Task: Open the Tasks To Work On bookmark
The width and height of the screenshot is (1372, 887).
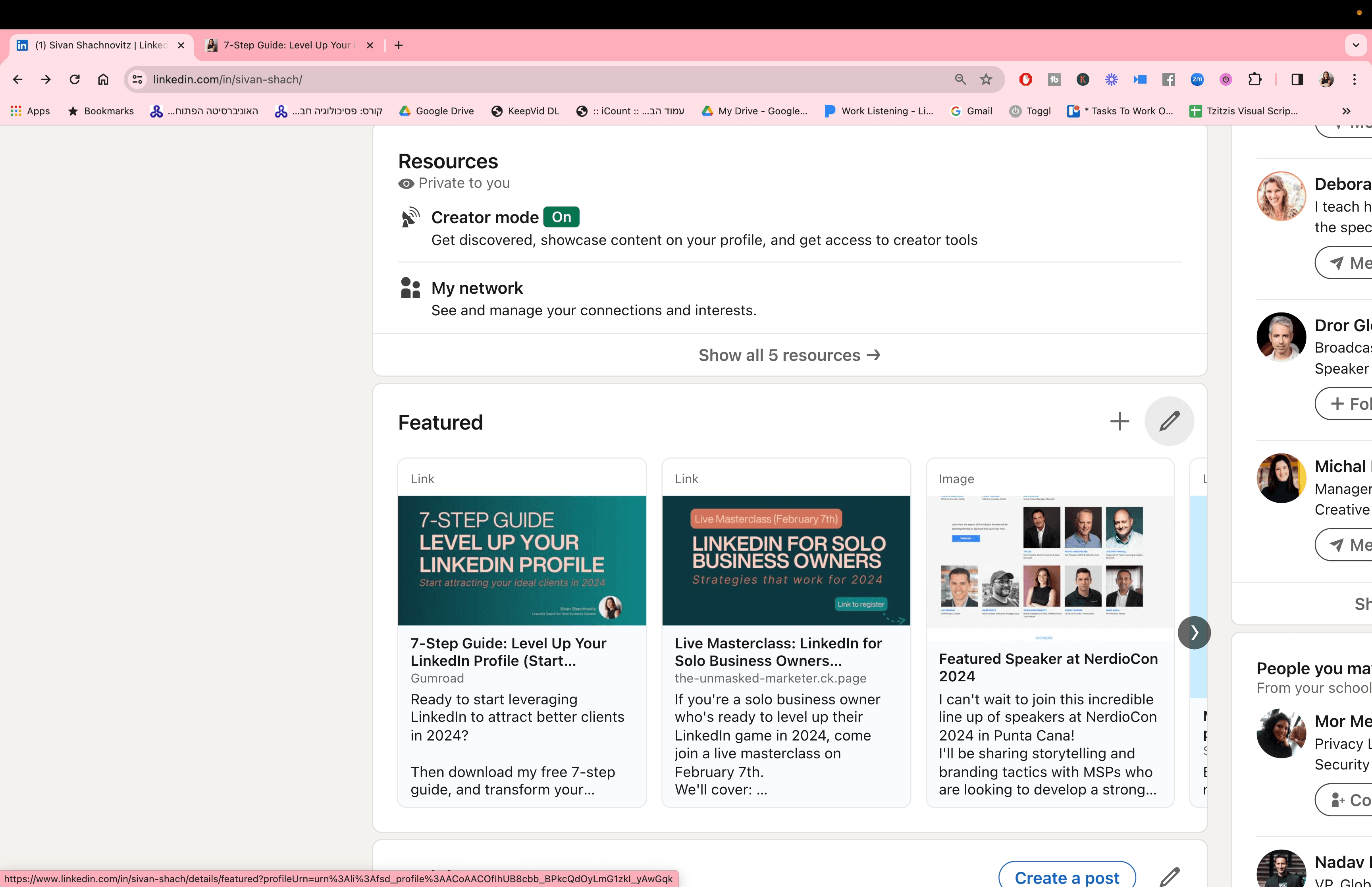Action: tap(1120, 111)
